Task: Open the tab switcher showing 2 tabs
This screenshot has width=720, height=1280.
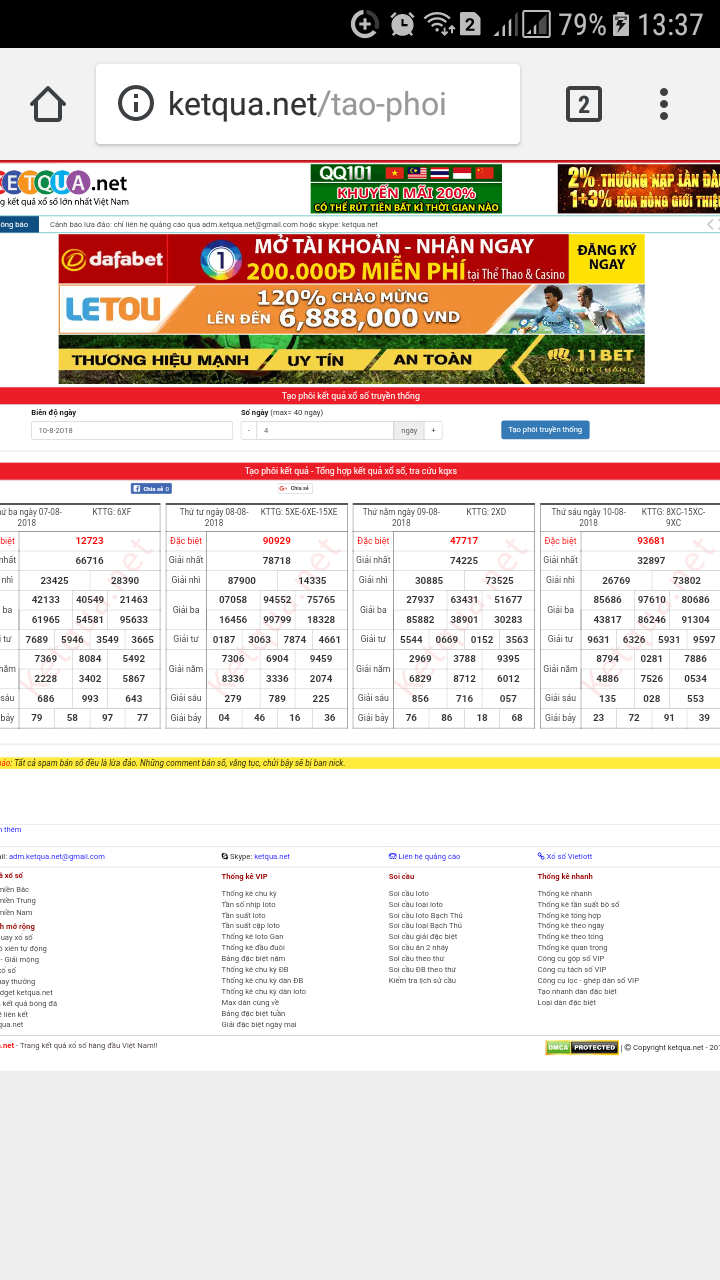Action: 584,104
